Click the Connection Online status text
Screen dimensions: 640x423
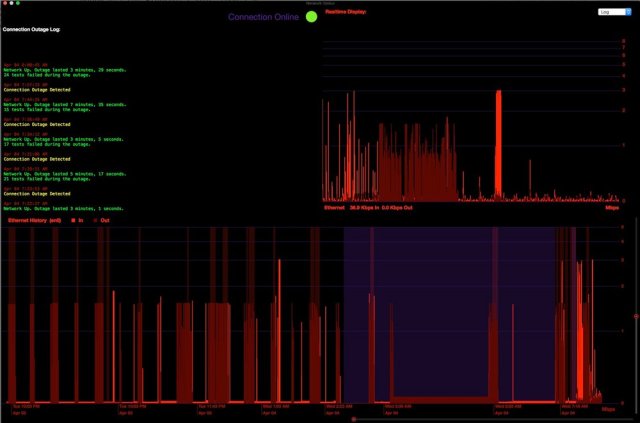pos(265,17)
